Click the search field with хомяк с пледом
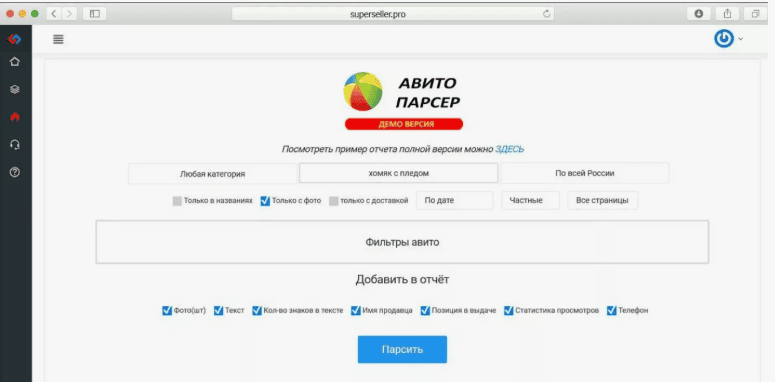 pyautogui.click(x=398, y=173)
